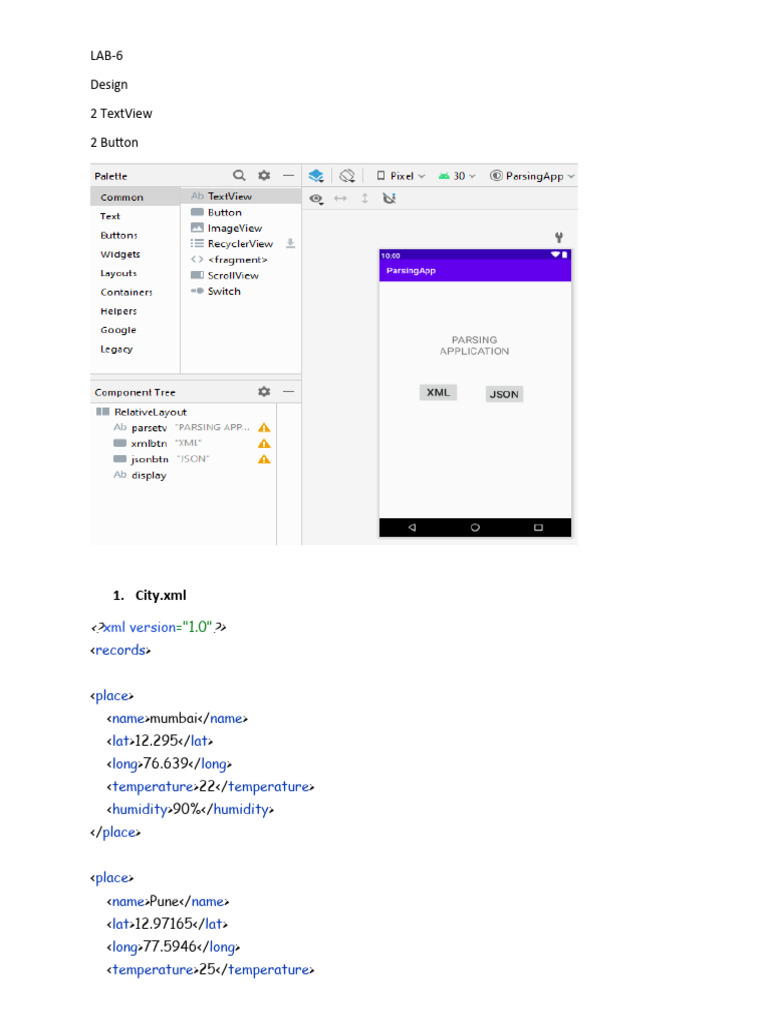Select the design surface layers icon
Image resolution: width=768 pixels, height=1024 pixels.
316,175
